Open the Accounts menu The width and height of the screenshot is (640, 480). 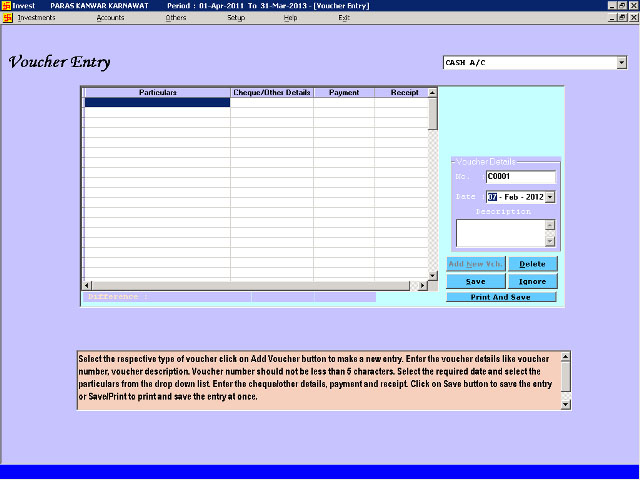tap(110, 18)
